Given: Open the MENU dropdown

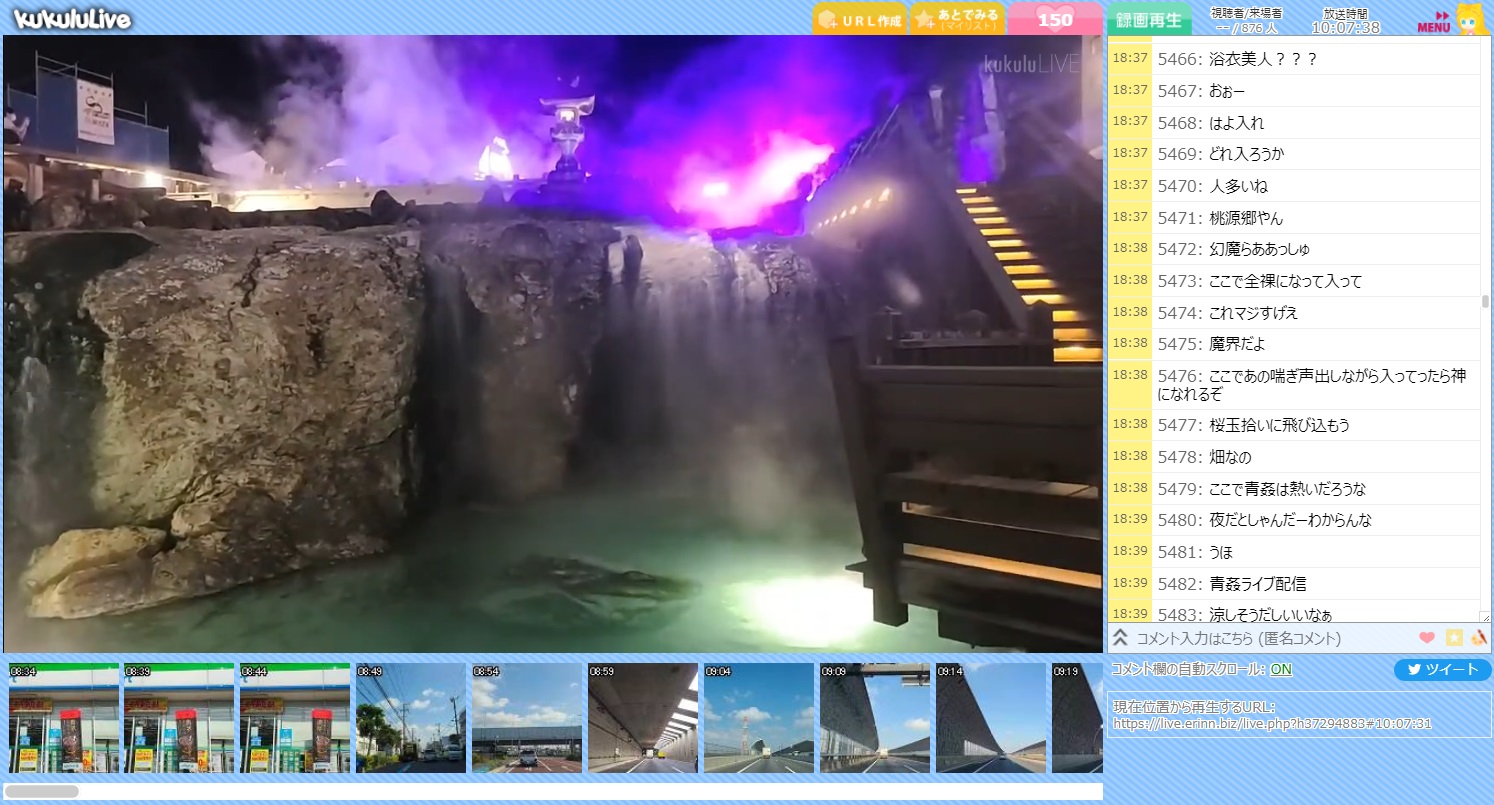Looking at the screenshot, I should coord(1433,22).
